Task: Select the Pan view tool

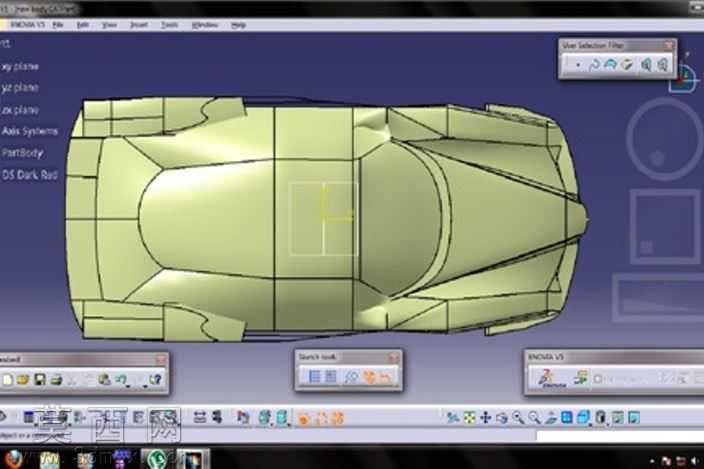Action: pyautogui.click(x=485, y=418)
